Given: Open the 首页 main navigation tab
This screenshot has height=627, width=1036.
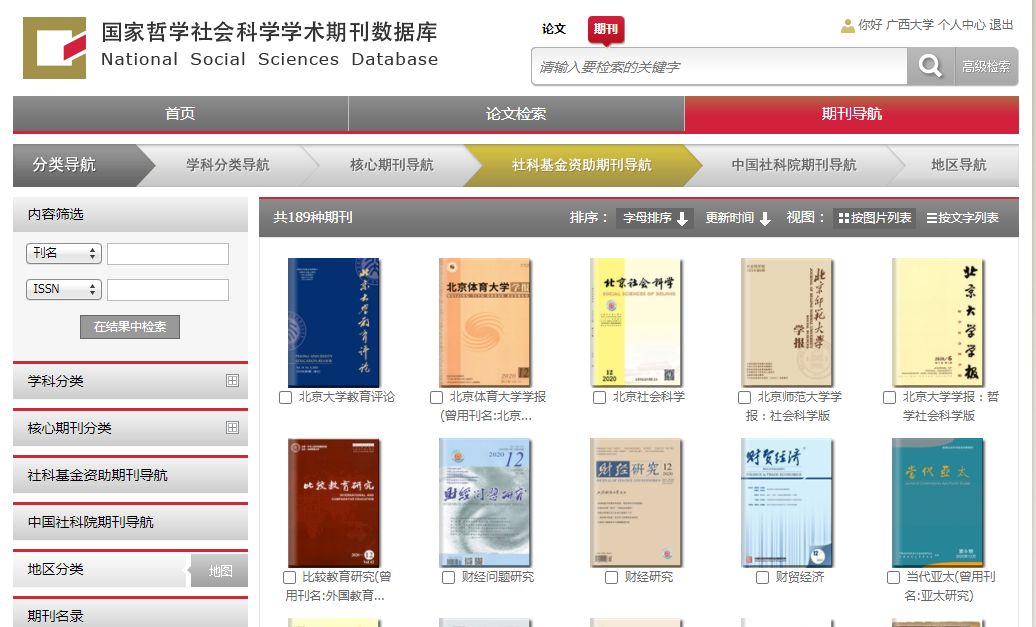Looking at the screenshot, I should pos(180,114).
